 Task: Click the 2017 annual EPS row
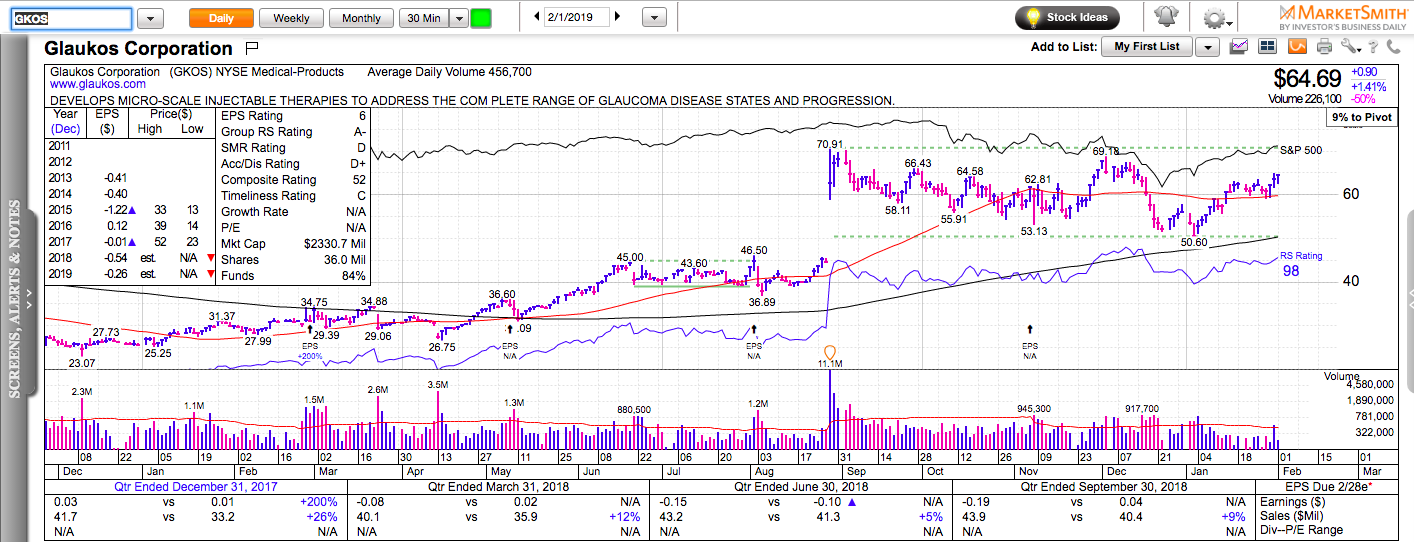(x=132, y=244)
